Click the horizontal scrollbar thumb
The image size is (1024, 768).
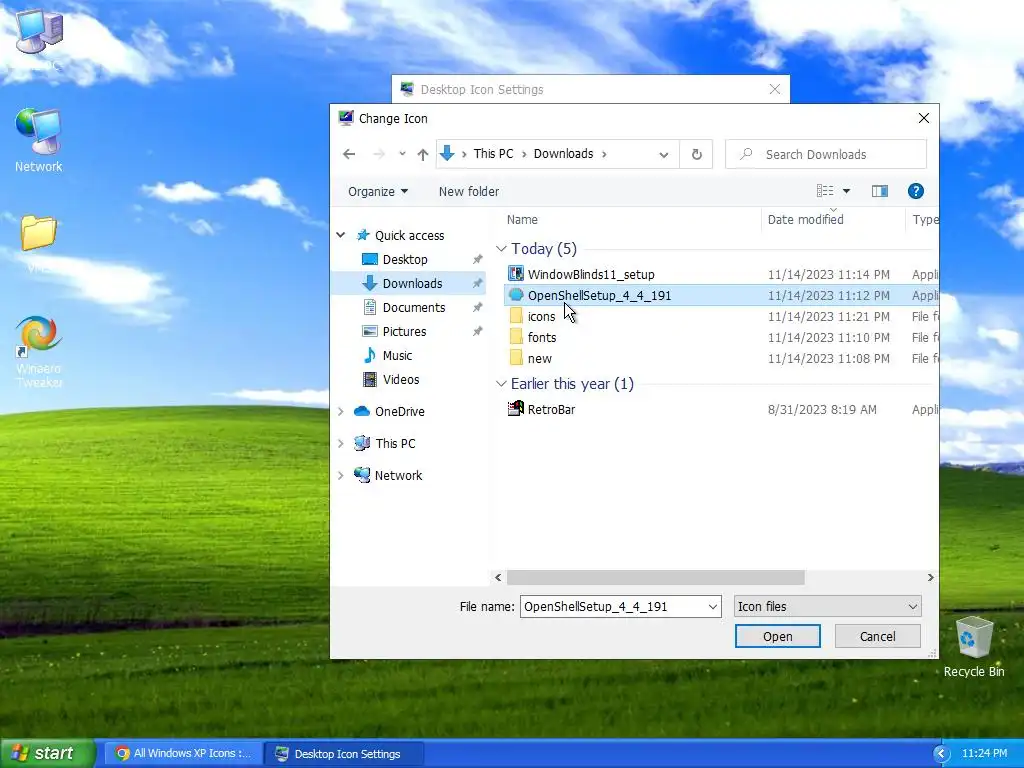coord(656,577)
